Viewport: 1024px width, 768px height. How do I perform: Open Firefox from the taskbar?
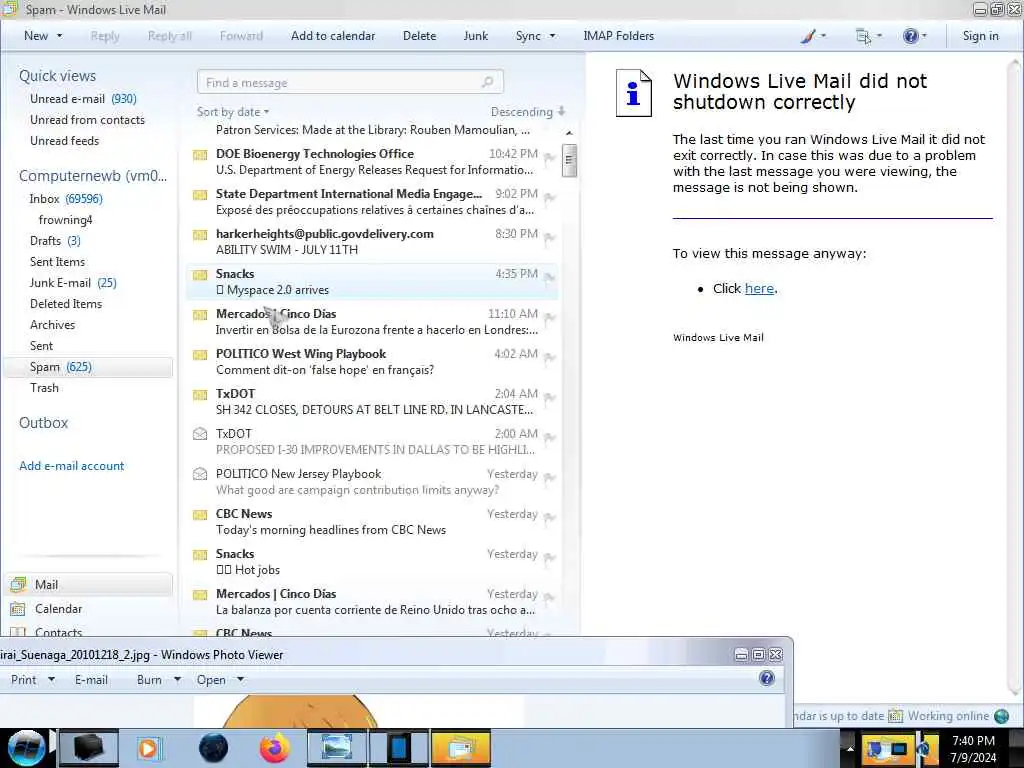click(274, 748)
